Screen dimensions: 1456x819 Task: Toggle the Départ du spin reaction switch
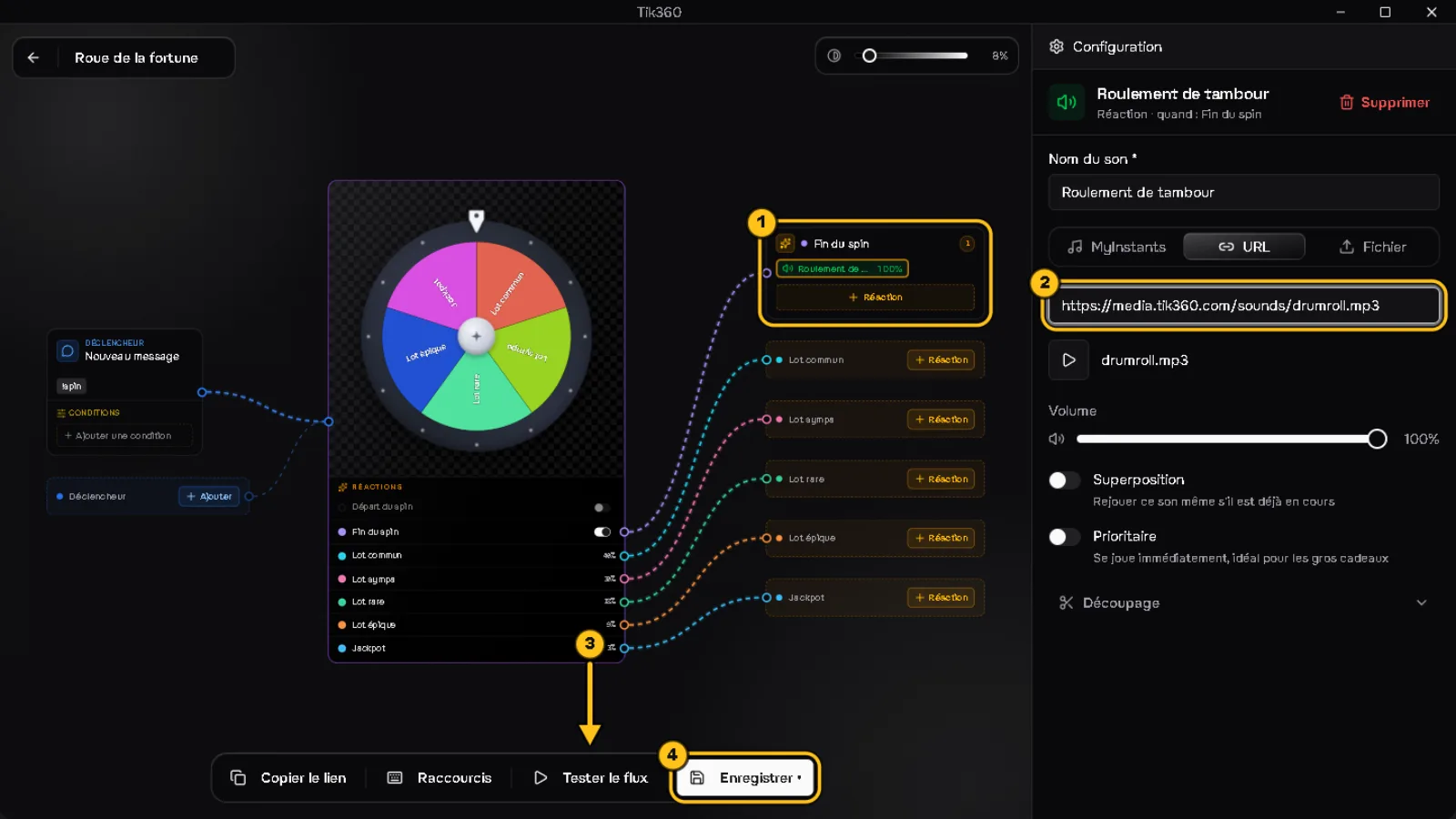coord(602,507)
